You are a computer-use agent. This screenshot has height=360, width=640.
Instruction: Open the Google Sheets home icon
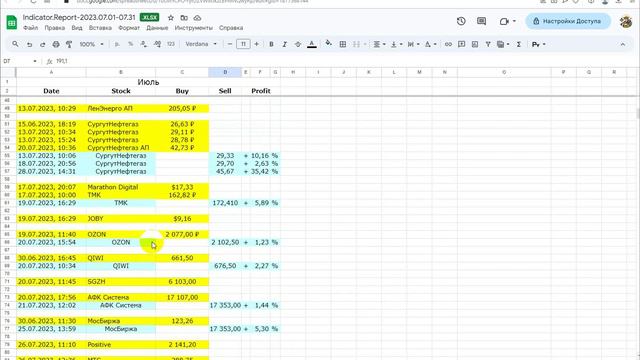11,22
